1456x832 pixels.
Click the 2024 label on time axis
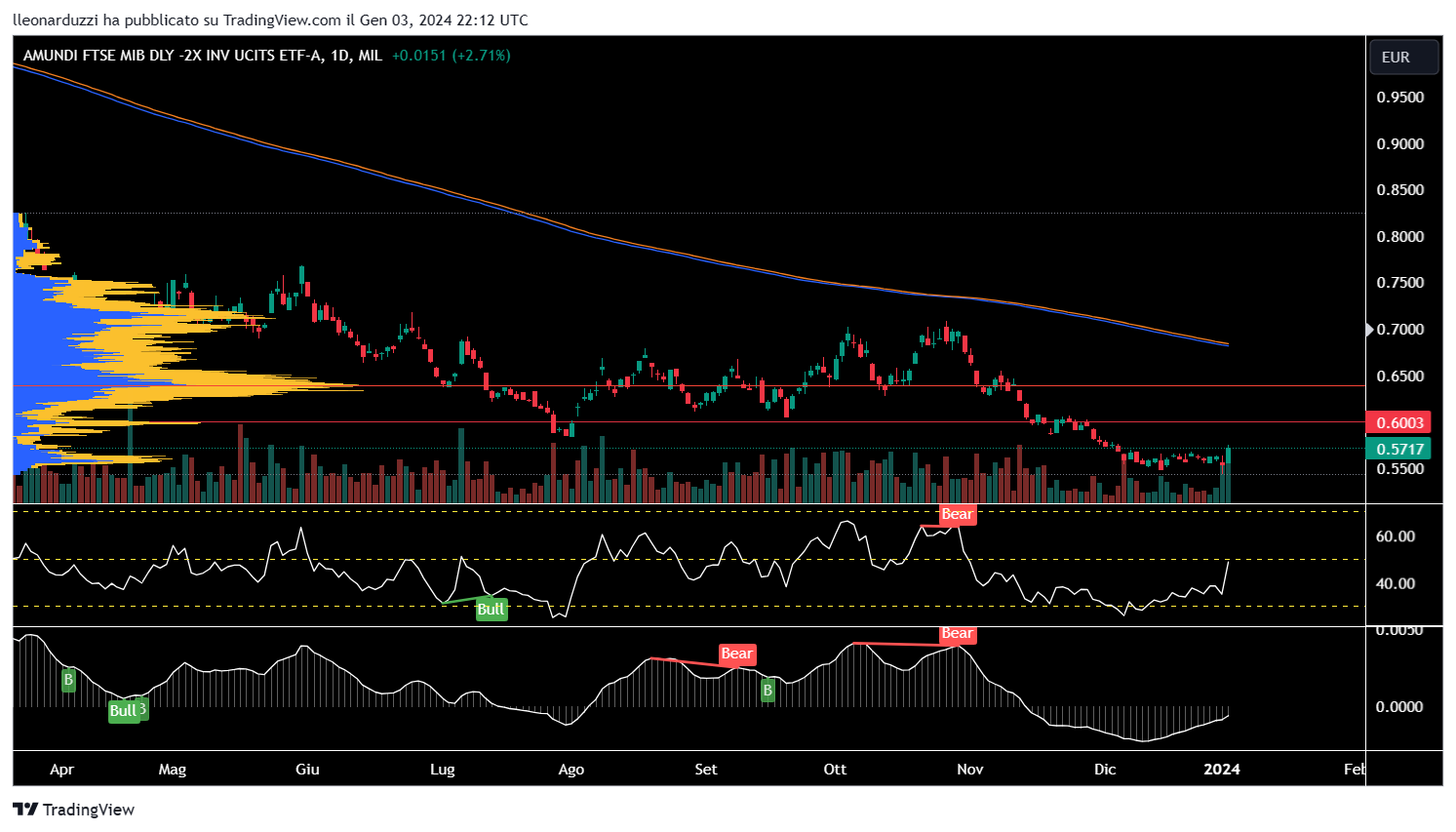point(1222,770)
